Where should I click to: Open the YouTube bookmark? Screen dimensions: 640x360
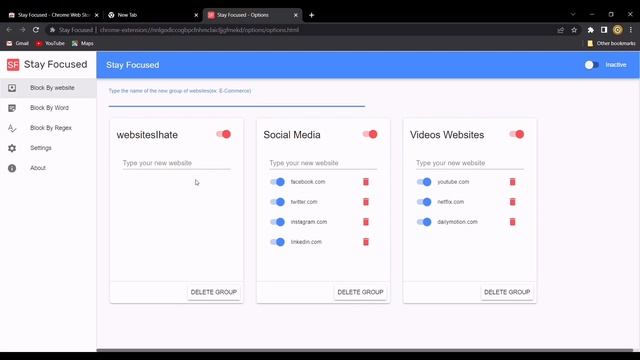coord(50,43)
